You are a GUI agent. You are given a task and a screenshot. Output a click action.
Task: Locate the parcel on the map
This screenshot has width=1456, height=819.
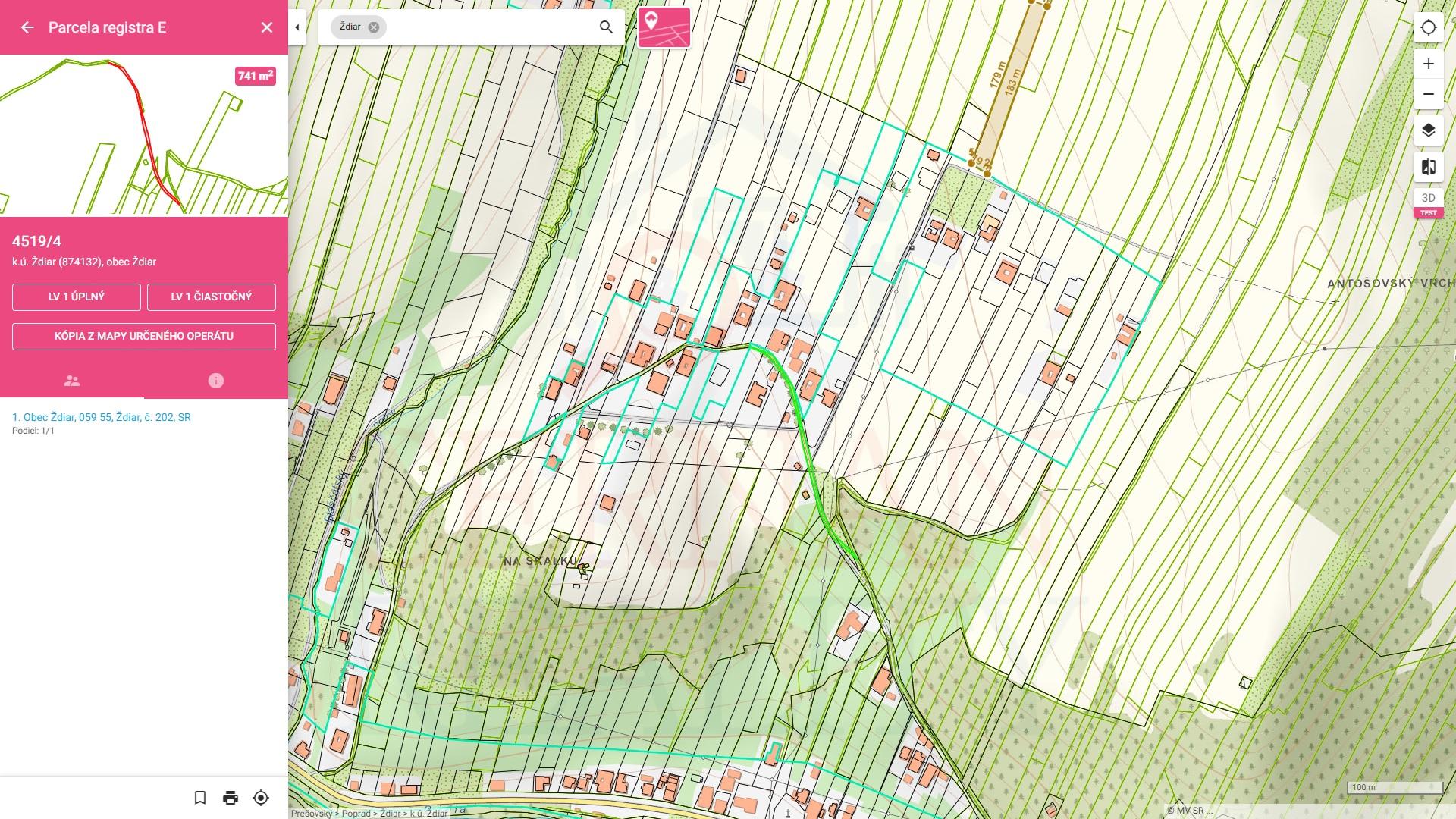(261, 798)
